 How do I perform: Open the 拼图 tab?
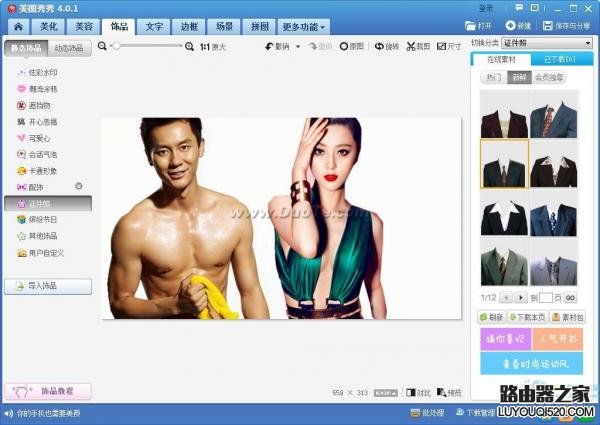259,27
